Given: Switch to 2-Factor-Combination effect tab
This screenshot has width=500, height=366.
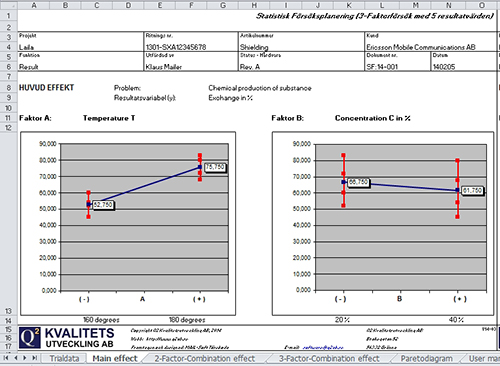Looking at the screenshot, I should click(x=204, y=359).
